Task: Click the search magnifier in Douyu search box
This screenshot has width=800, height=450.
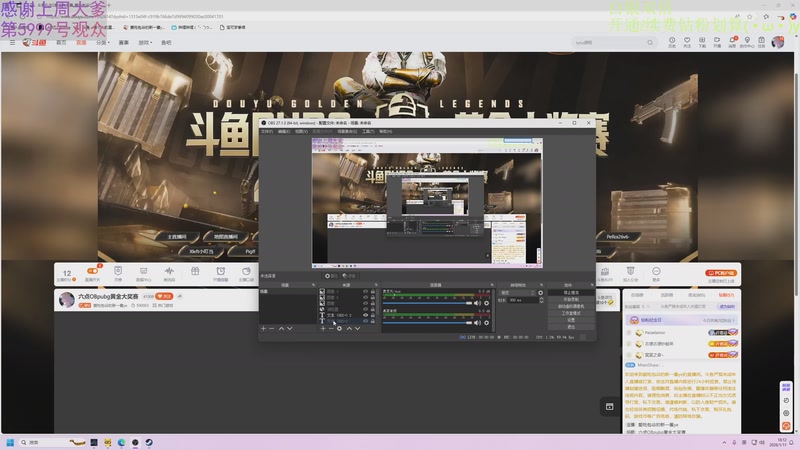Action: coord(649,42)
